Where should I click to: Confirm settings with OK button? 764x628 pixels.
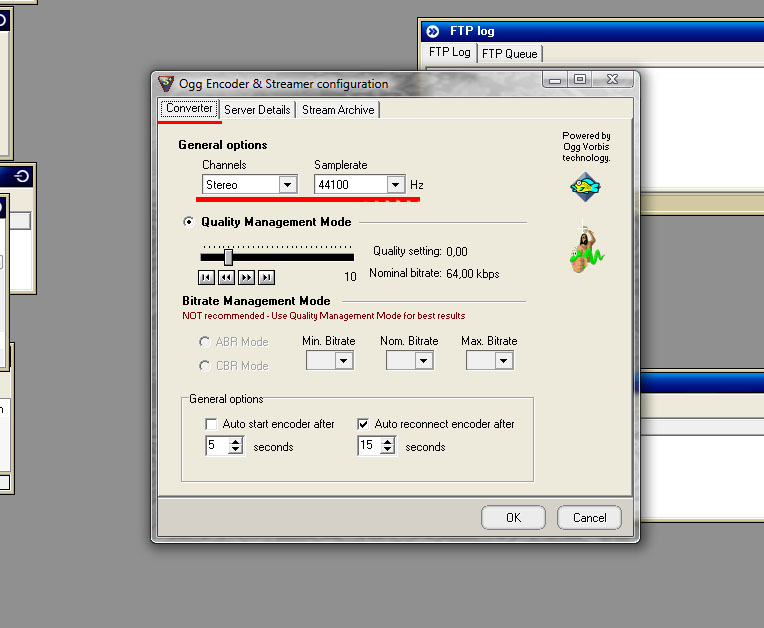coord(513,517)
